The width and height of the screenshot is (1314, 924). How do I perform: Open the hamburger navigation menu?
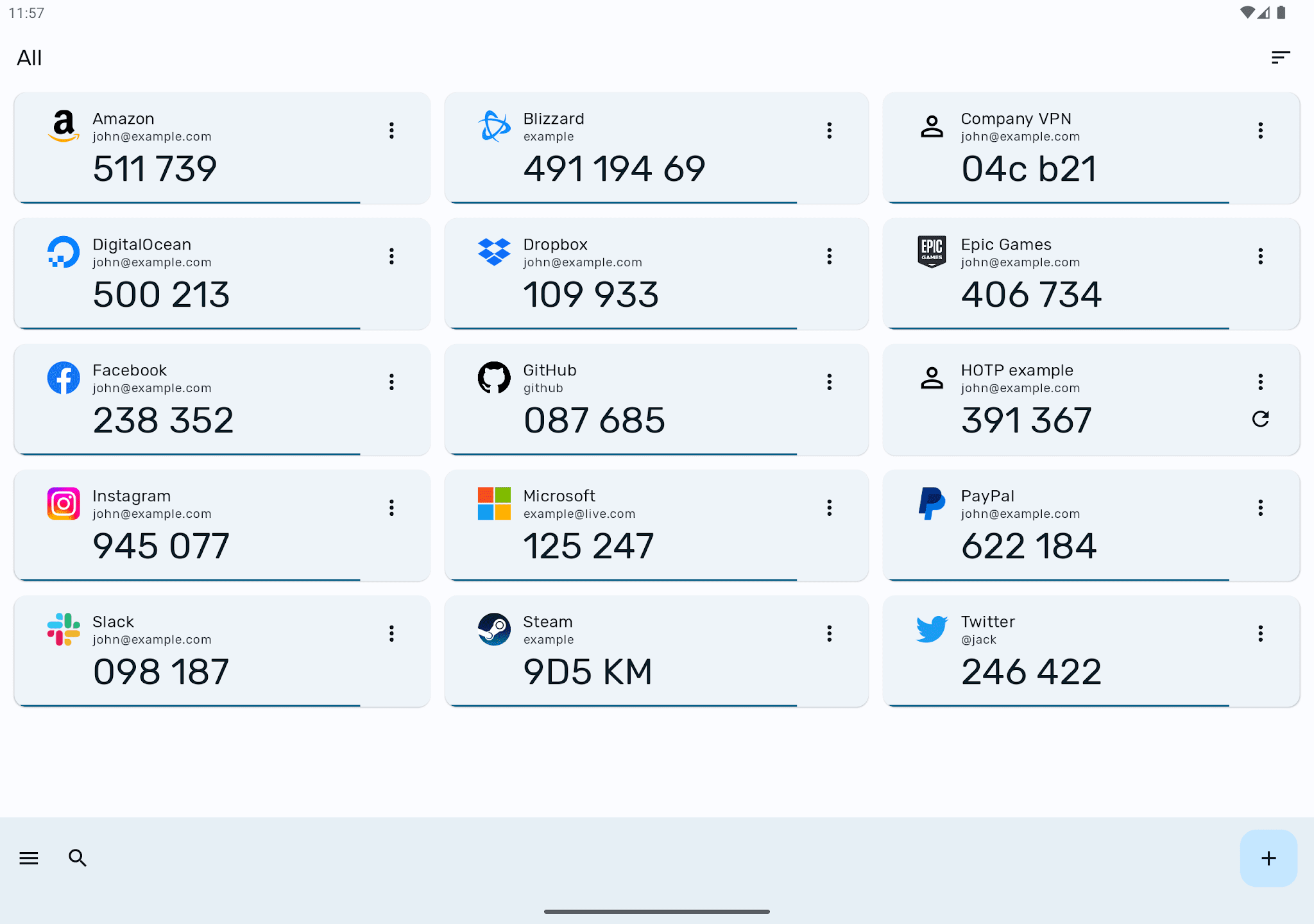pos(29,858)
